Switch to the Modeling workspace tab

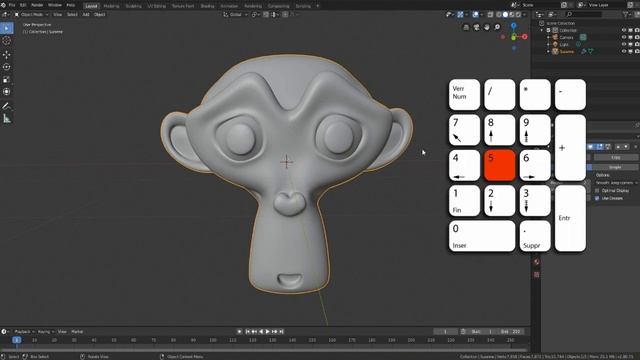pyautogui.click(x=111, y=6)
